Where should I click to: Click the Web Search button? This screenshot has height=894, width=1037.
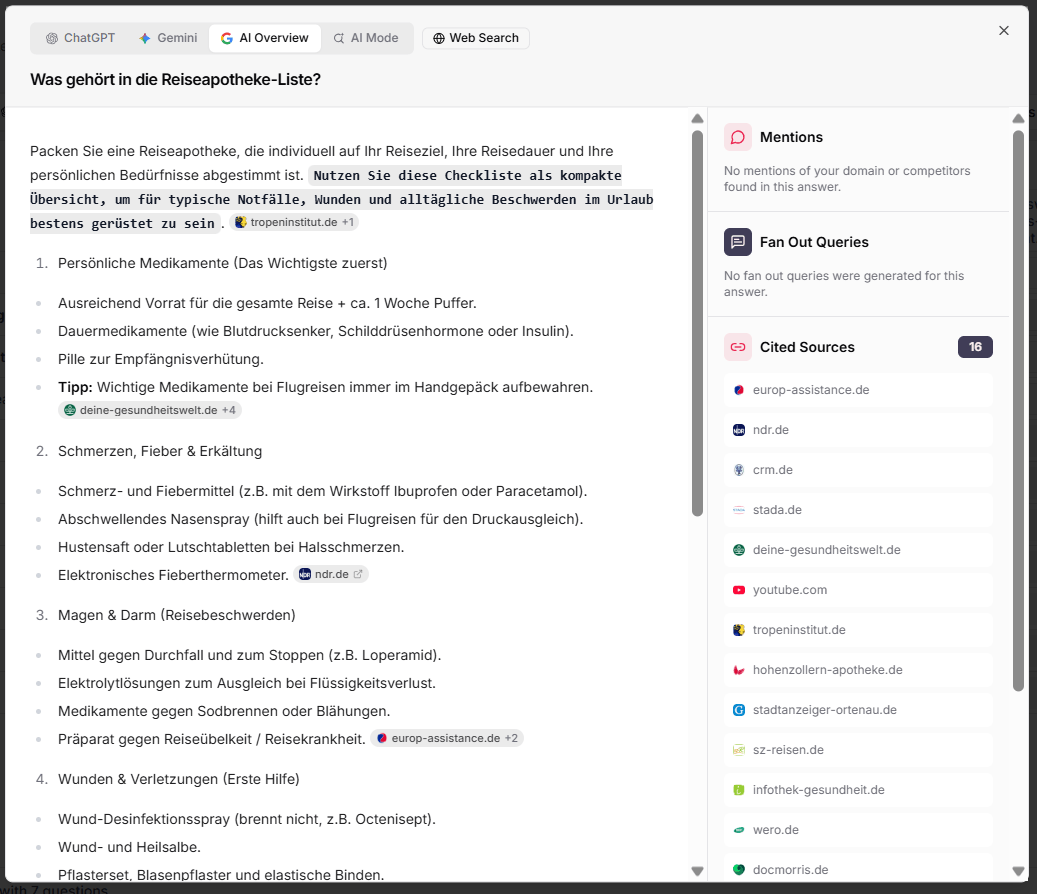point(476,38)
